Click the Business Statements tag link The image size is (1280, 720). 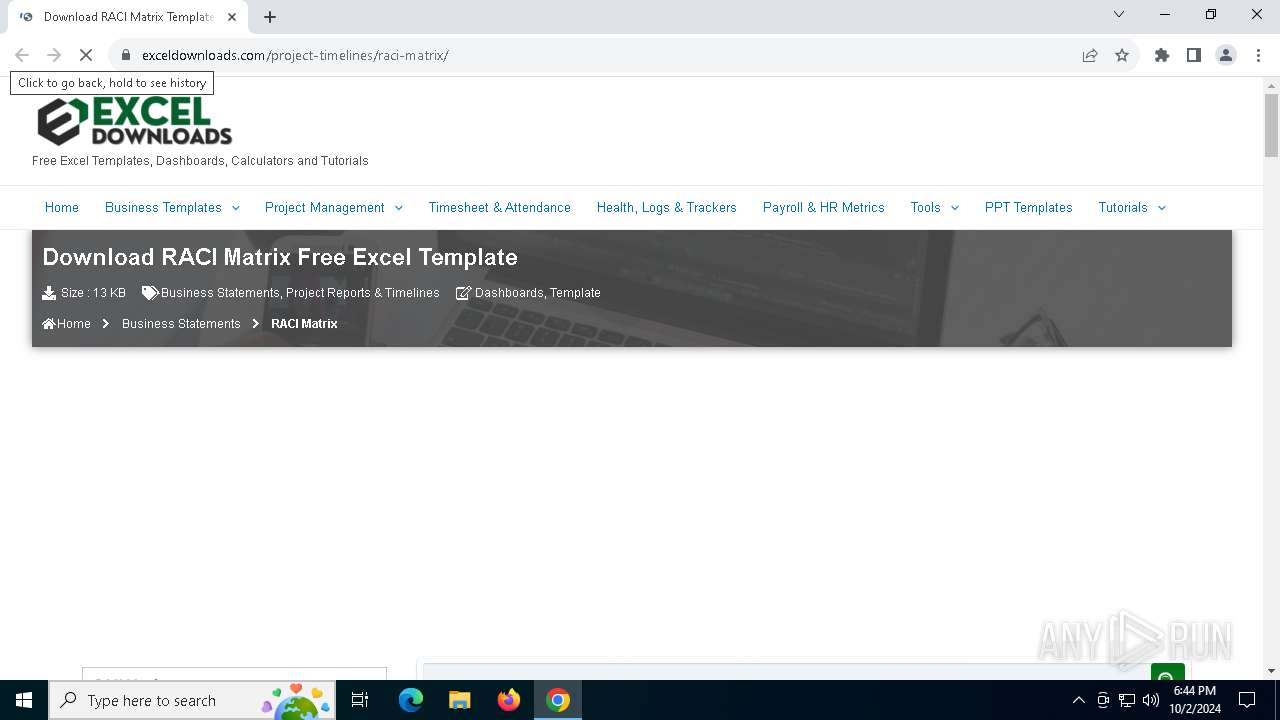coord(220,293)
